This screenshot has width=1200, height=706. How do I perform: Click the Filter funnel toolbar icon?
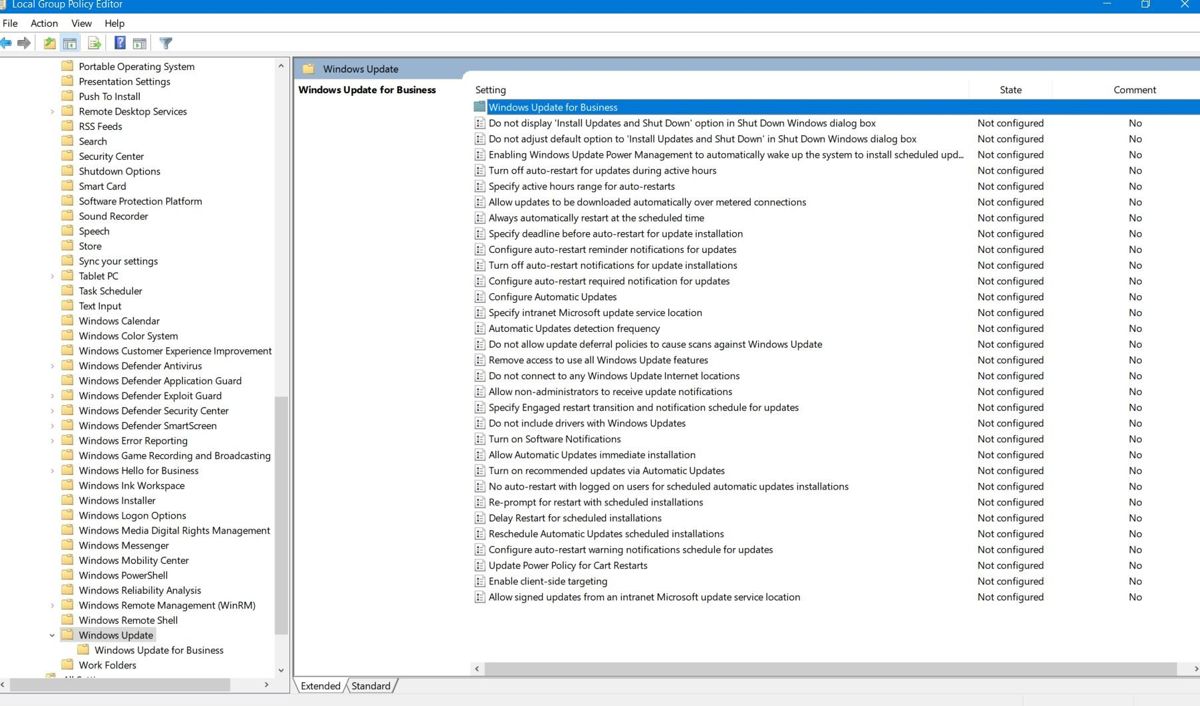[166, 43]
